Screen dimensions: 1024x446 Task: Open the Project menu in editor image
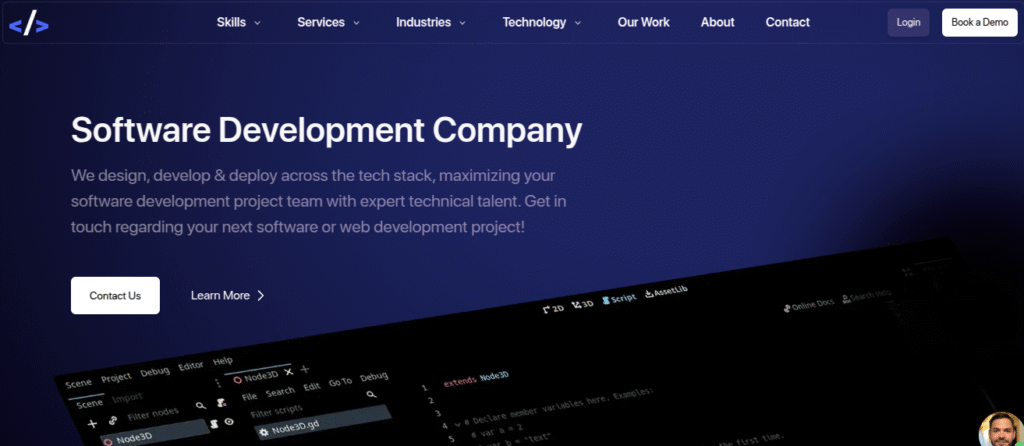[116, 377]
